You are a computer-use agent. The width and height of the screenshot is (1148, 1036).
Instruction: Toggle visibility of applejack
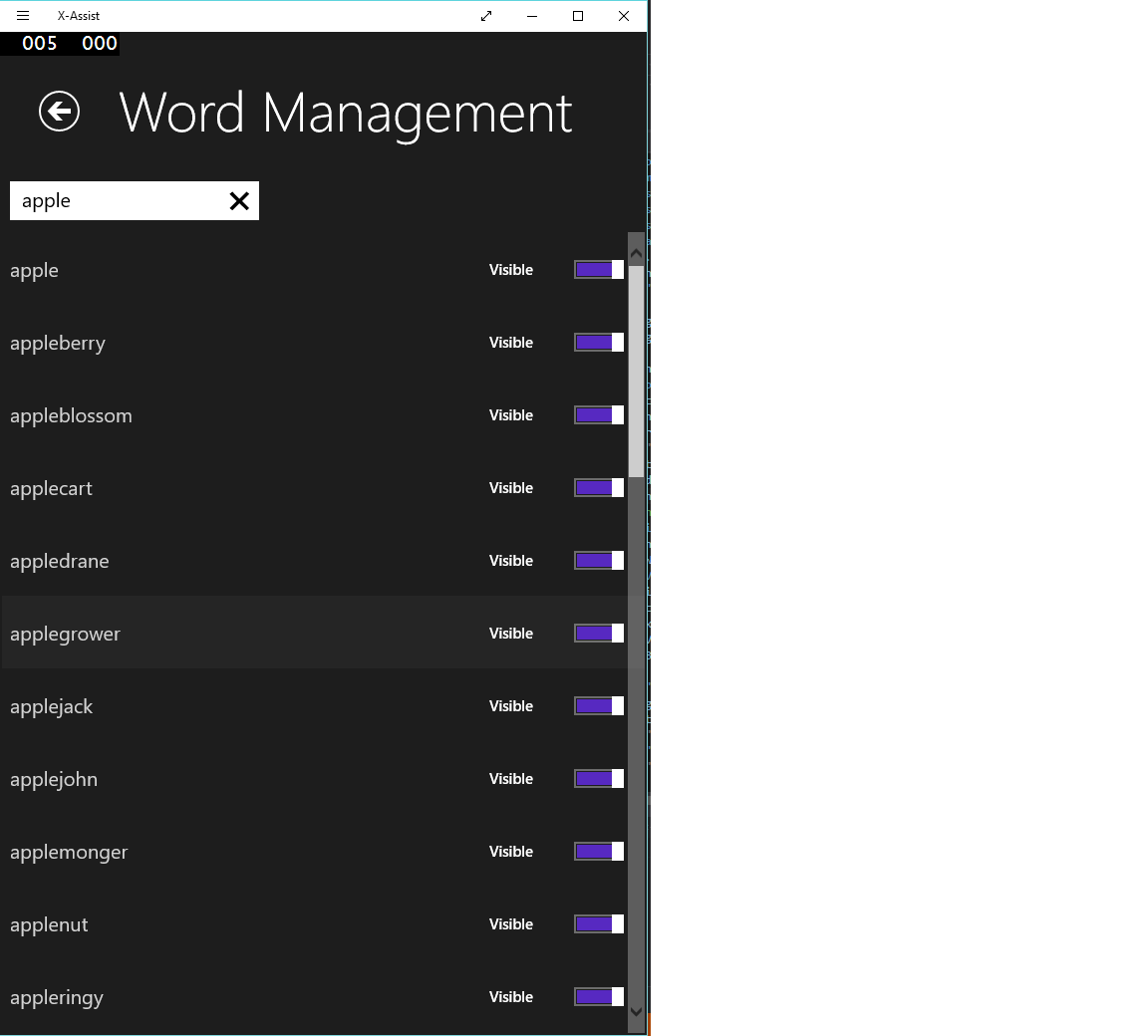pyautogui.click(x=599, y=706)
